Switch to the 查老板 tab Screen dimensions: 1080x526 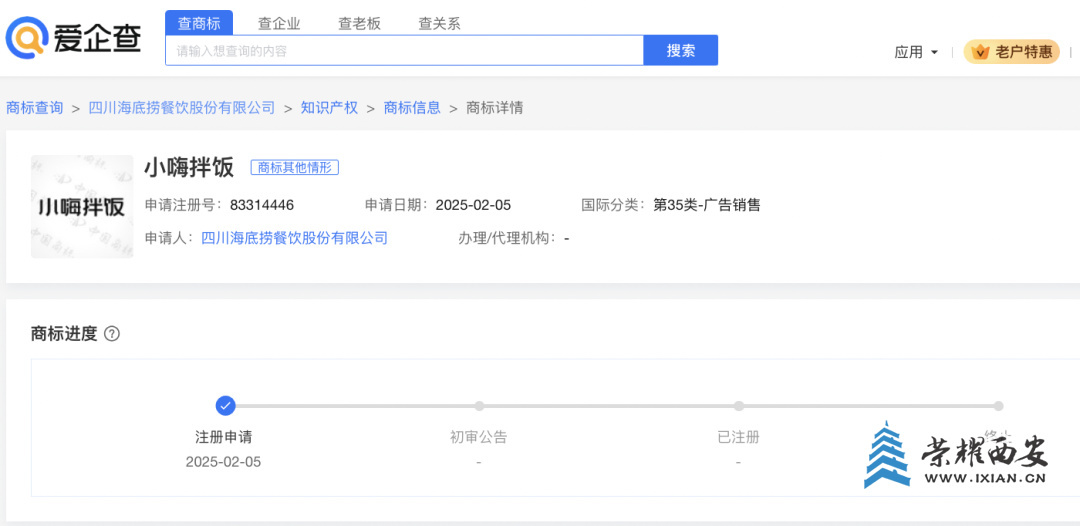pyautogui.click(x=359, y=23)
